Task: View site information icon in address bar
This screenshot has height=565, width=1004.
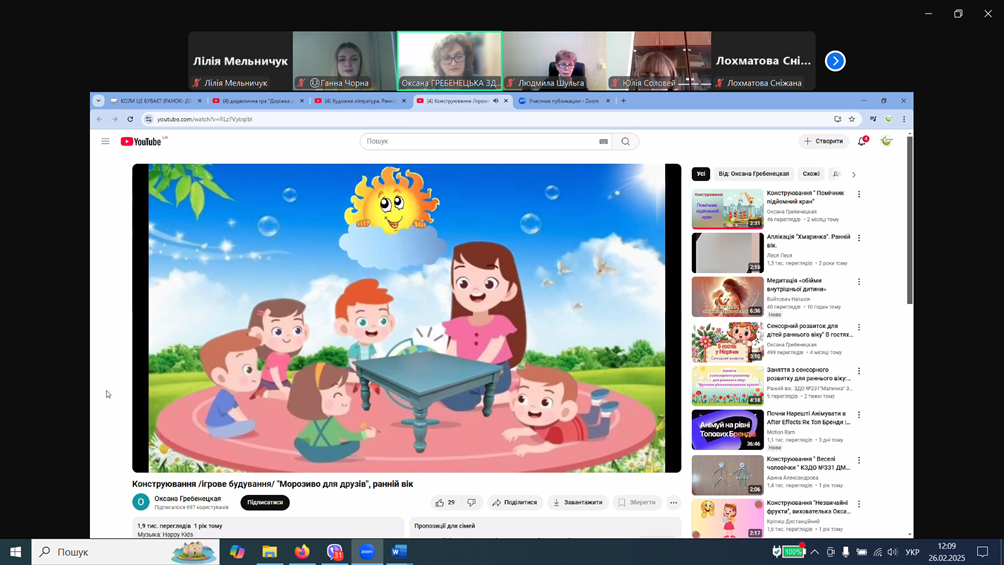Action: click(149, 119)
